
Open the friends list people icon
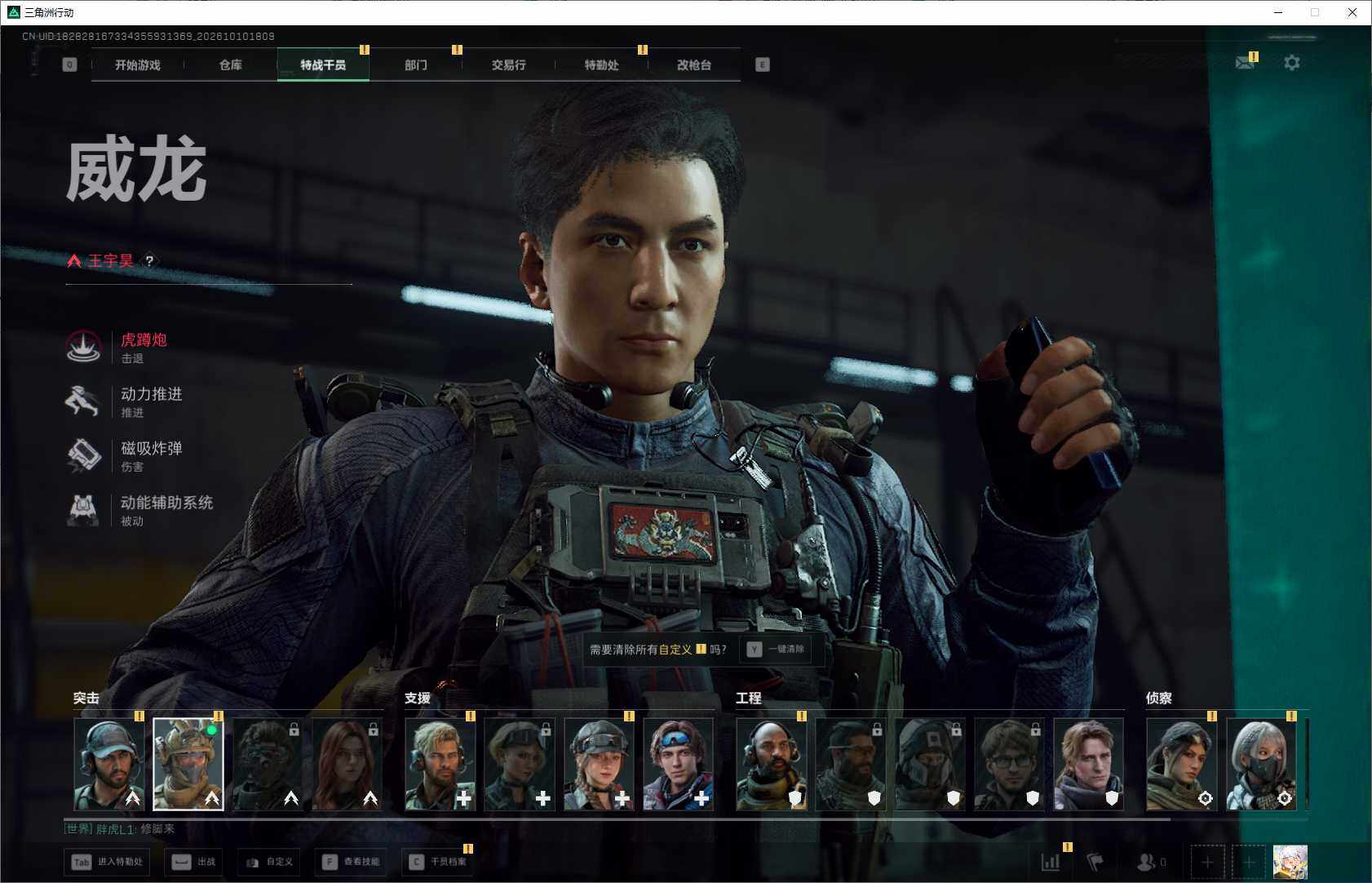coord(1147,862)
